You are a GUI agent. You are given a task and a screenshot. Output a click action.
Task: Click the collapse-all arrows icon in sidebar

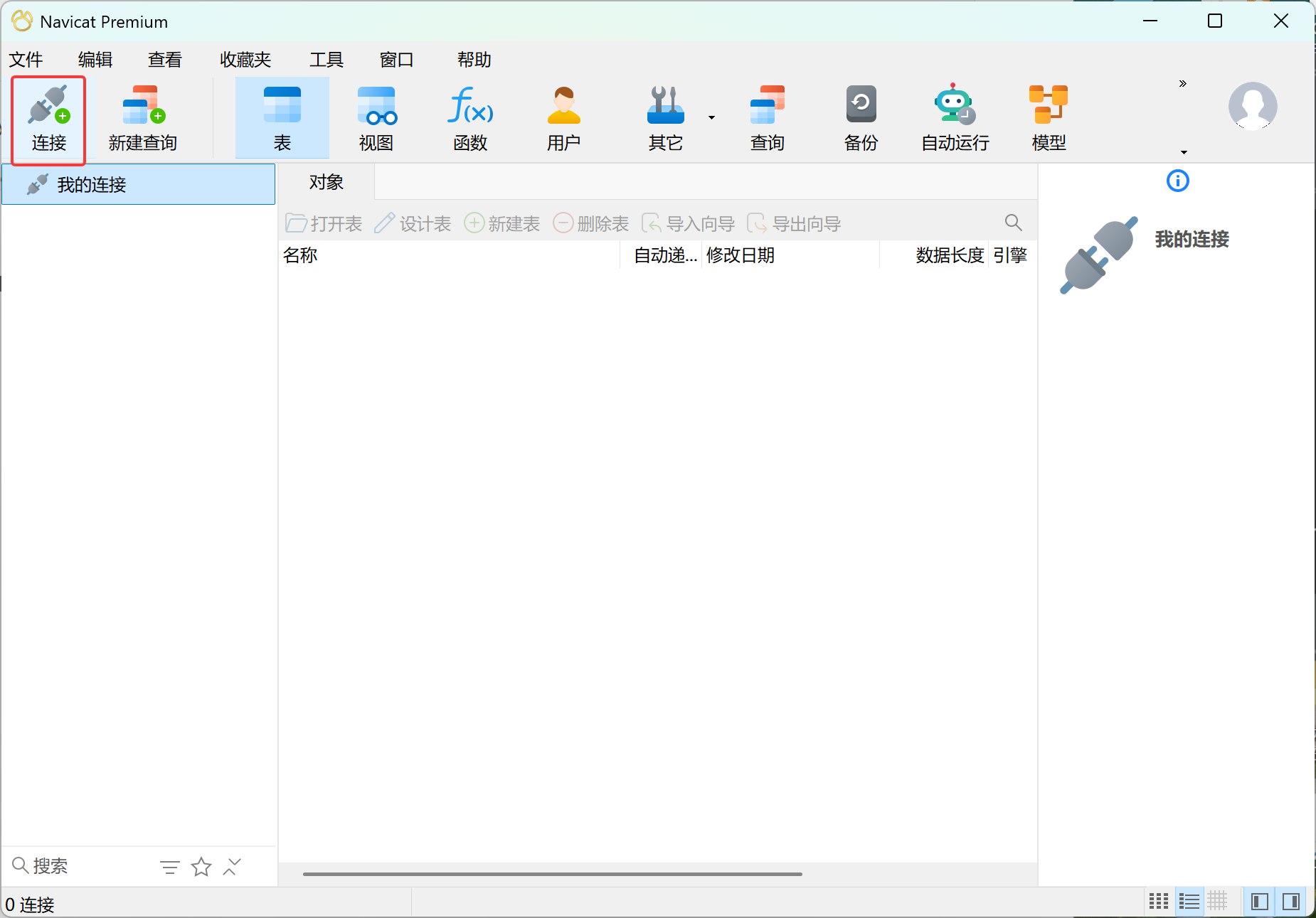[x=232, y=867]
